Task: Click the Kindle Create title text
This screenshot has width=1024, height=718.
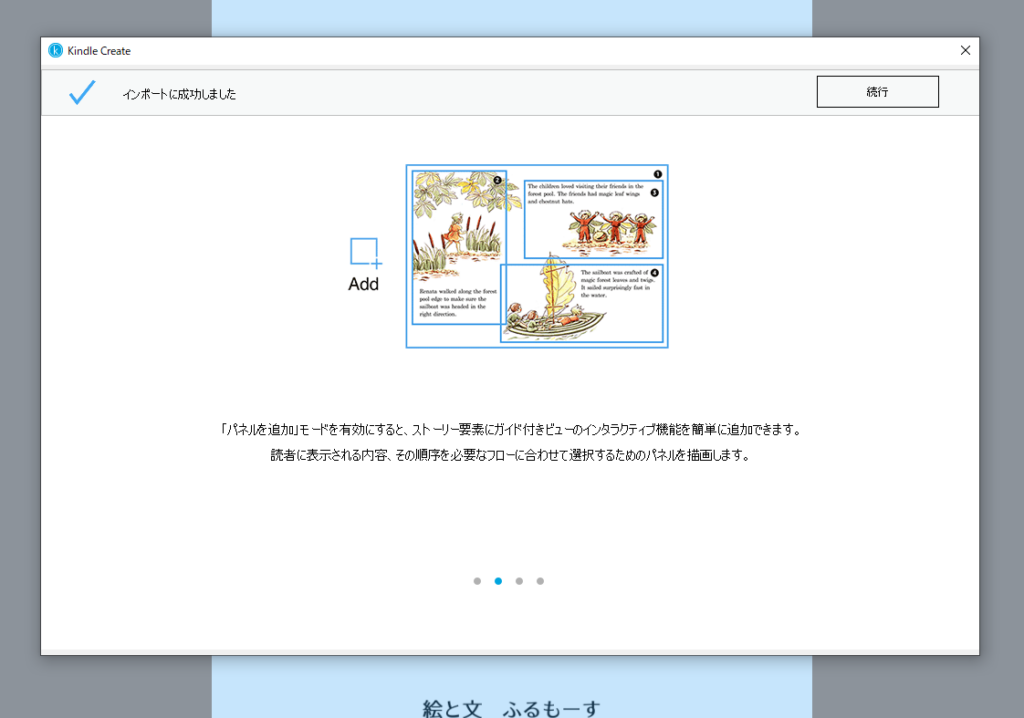Action: coord(99,51)
